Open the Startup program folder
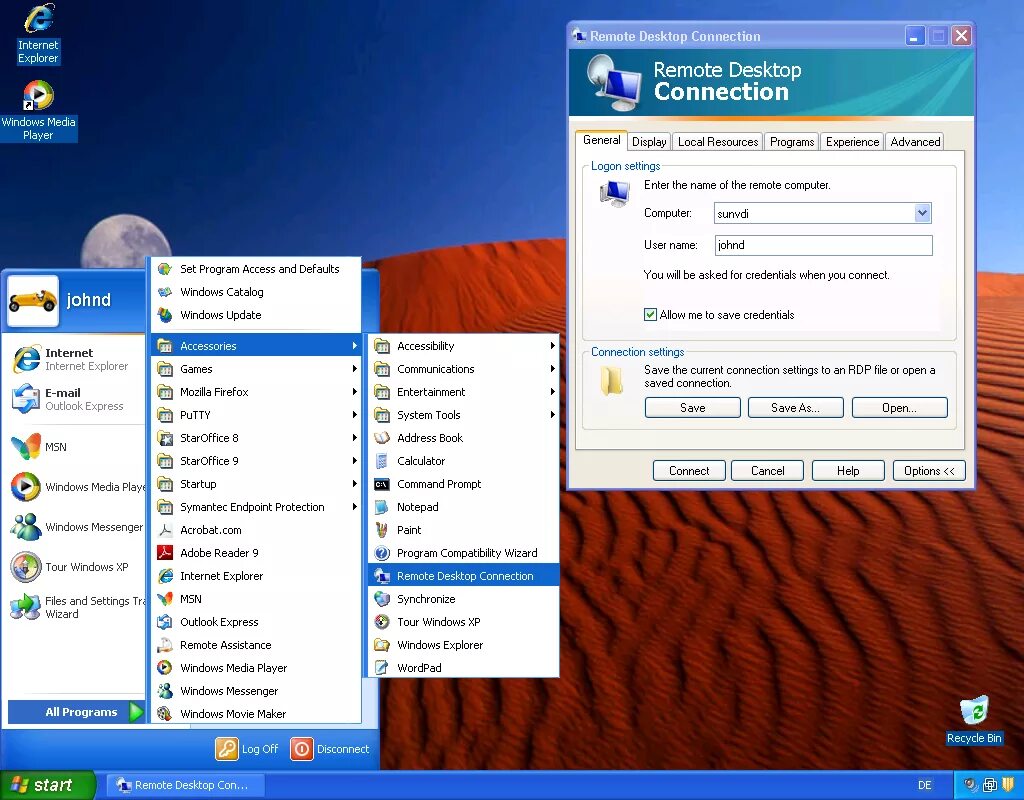 pos(257,484)
